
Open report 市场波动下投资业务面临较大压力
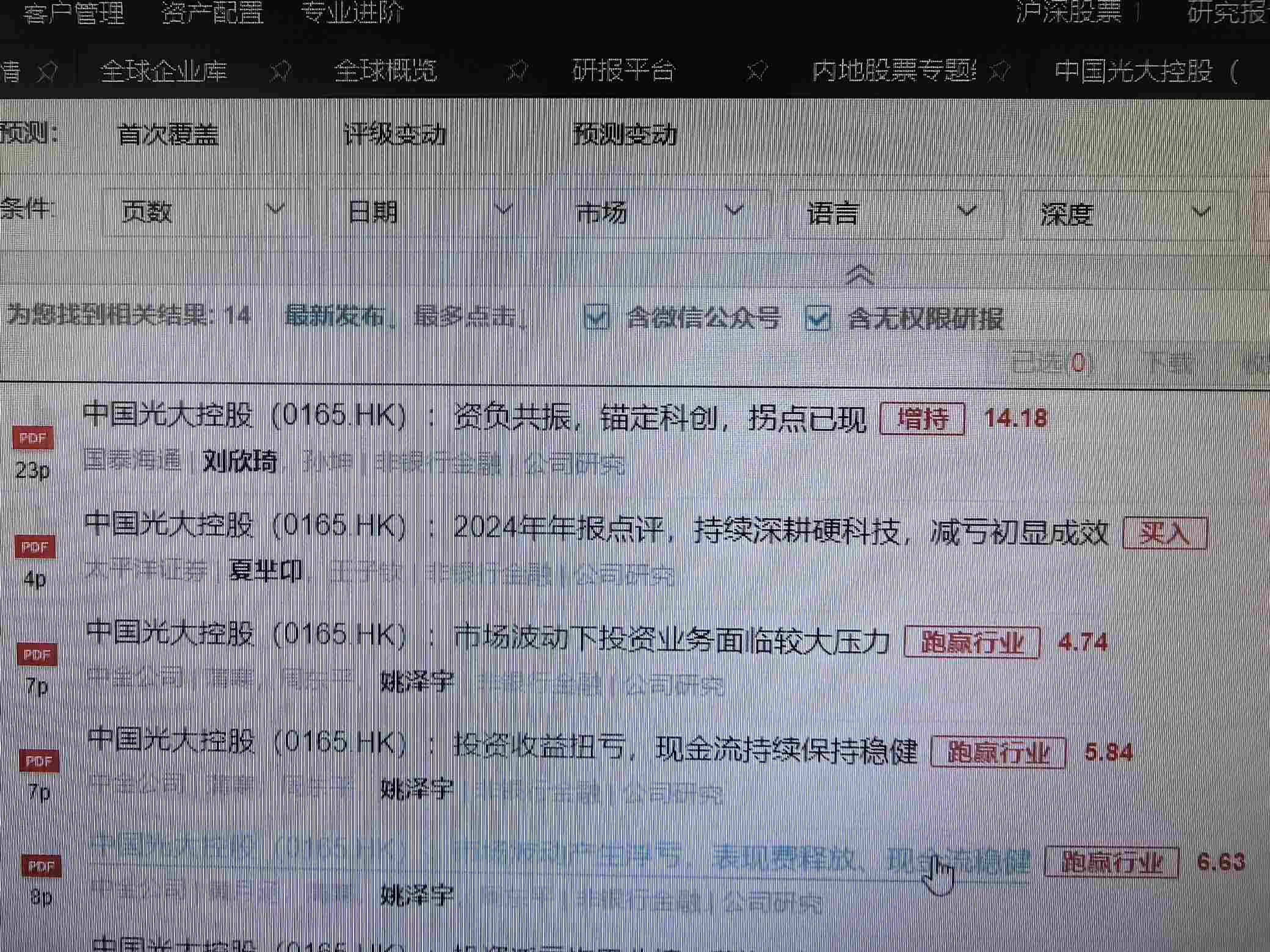tap(488, 638)
